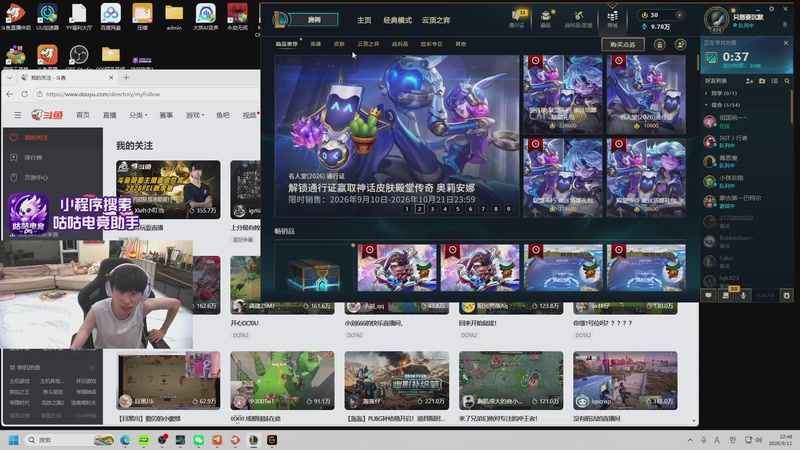The height and width of the screenshot is (450, 800).
Task: Open the friends list search icon
Action: tap(787, 81)
